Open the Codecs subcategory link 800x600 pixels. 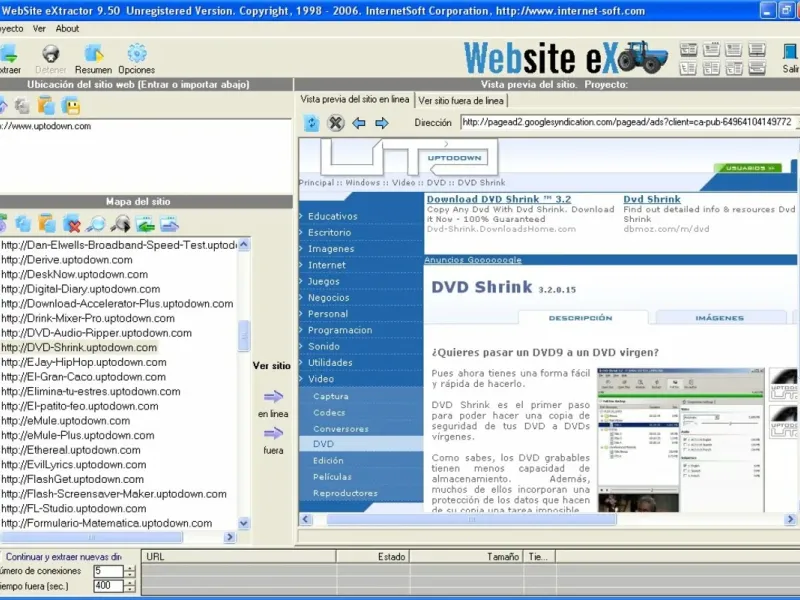pos(329,413)
